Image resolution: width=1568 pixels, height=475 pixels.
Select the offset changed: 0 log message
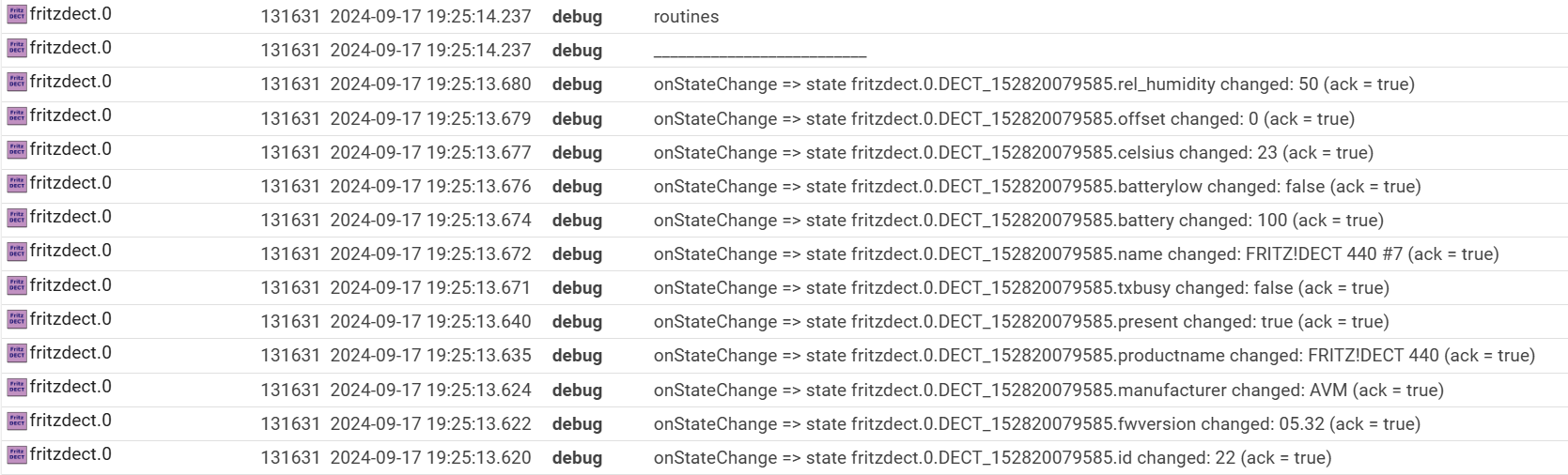coord(1004,118)
